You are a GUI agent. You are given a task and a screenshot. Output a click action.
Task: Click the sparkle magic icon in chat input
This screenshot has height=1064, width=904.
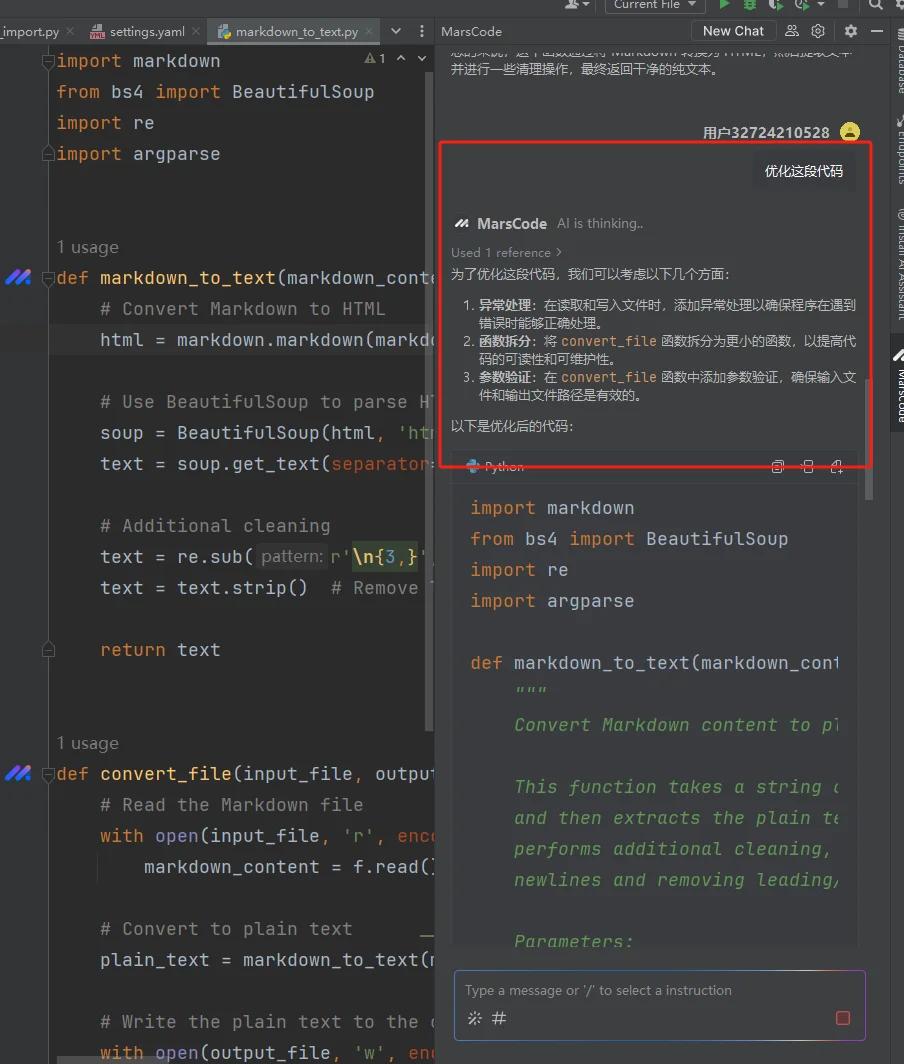(x=474, y=1018)
